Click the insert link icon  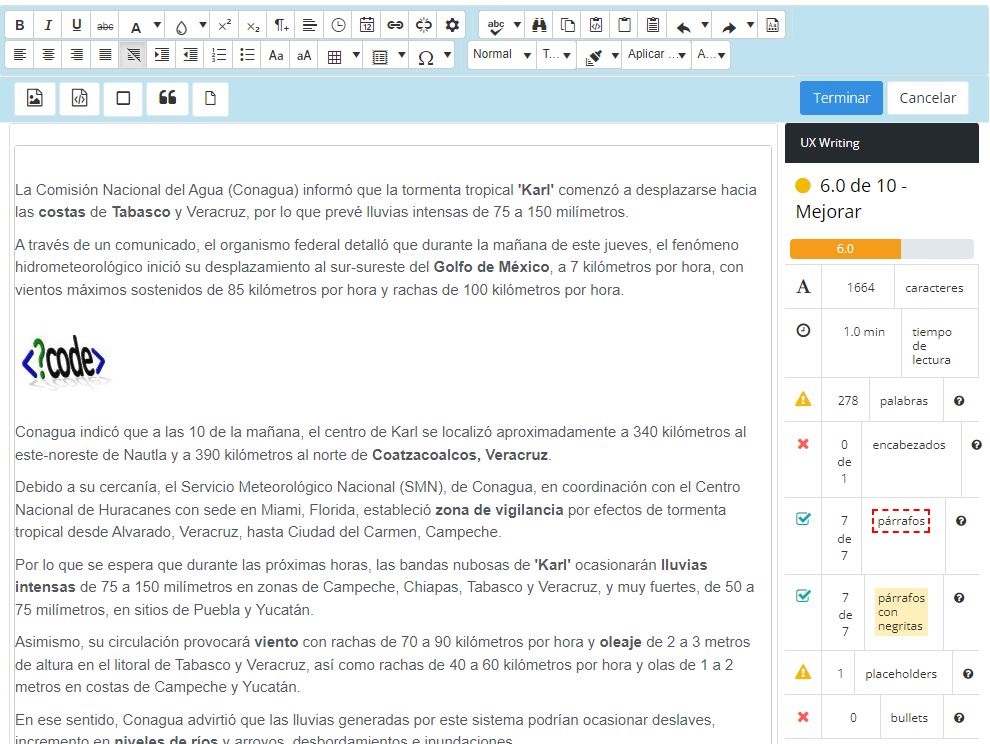[x=394, y=25]
